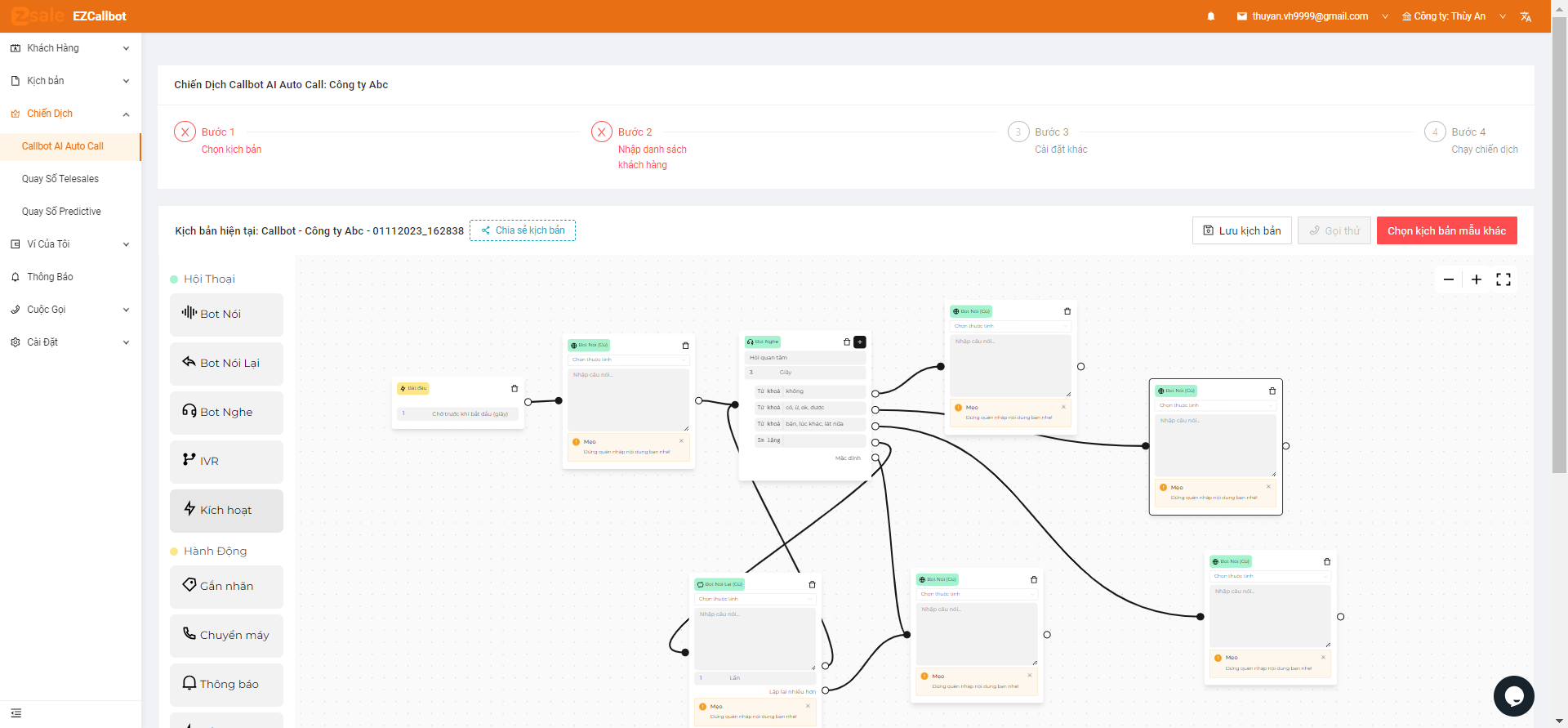Delete the Bot Nghe node via trash icon
This screenshot has width=1568, height=728.
click(x=847, y=342)
